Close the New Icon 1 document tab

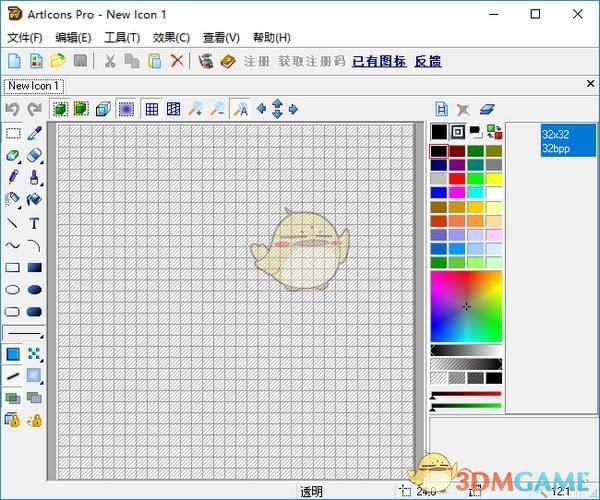pyautogui.click(x=590, y=83)
